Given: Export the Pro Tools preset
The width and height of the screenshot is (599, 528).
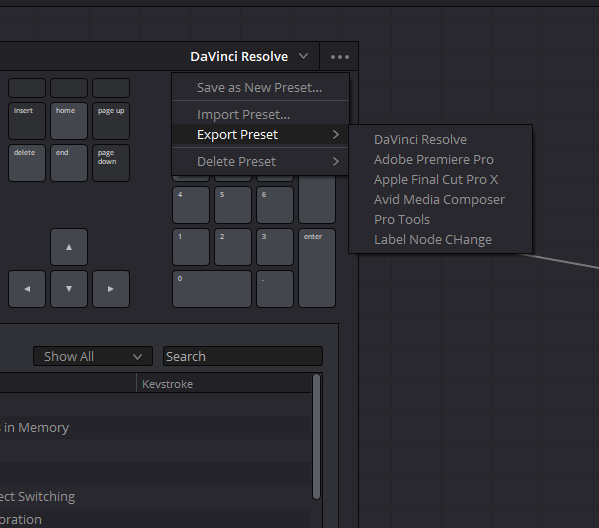Looking at the screenshot, I should [440, 219].
